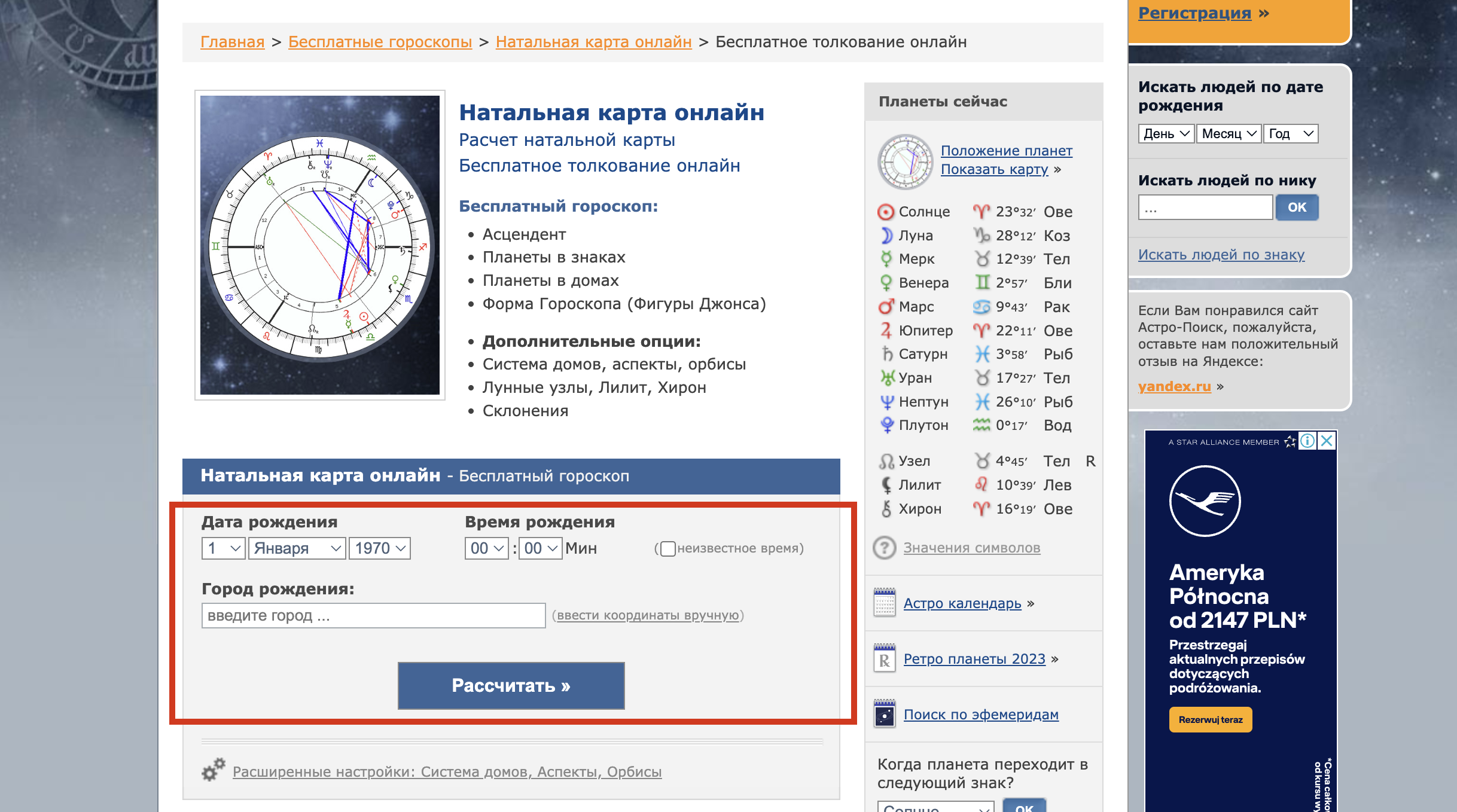The width and height of the screenshot is (1457, 812).
Task: Click the small planet positions chart icon
Action: click(x=904, y=161)
